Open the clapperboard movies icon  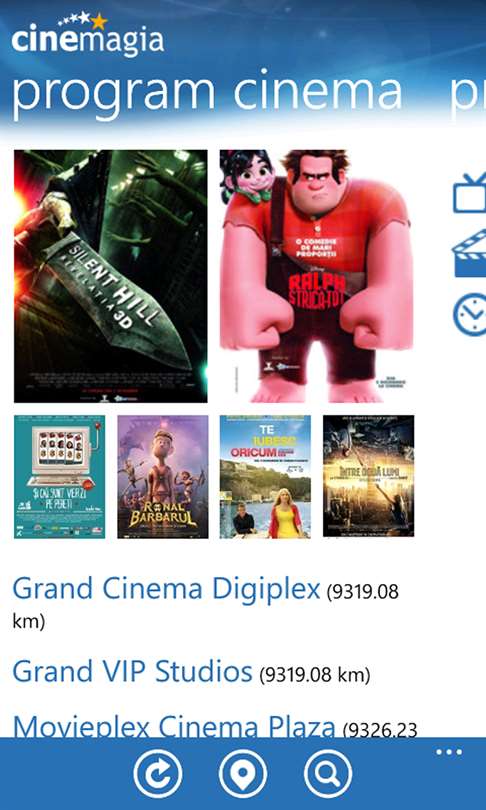point(469,253)
